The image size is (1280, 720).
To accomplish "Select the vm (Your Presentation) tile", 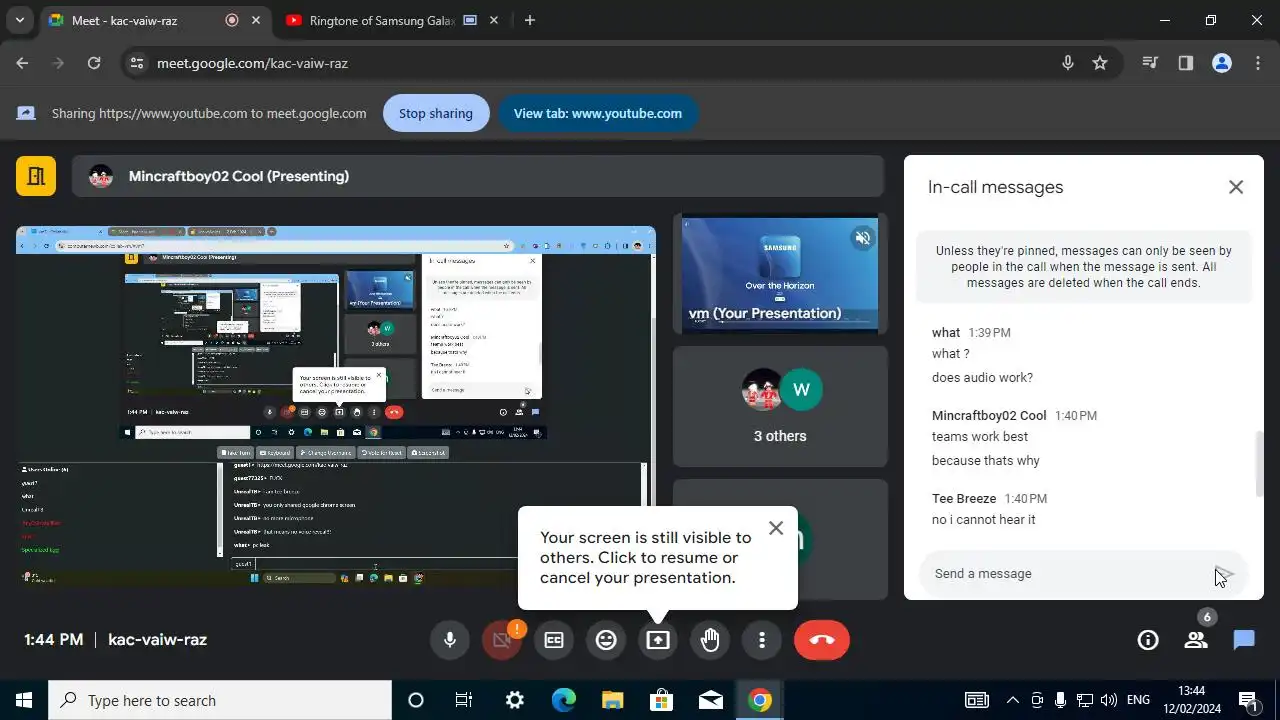I will coord(780,274).
